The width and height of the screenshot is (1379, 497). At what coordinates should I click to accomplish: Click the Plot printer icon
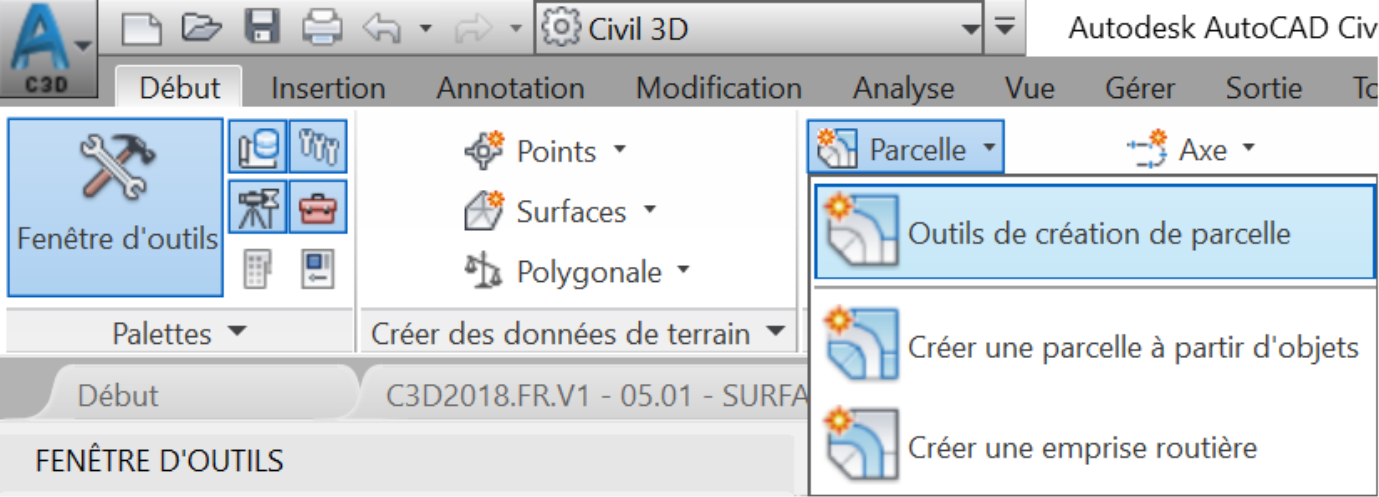click(322, 29)
